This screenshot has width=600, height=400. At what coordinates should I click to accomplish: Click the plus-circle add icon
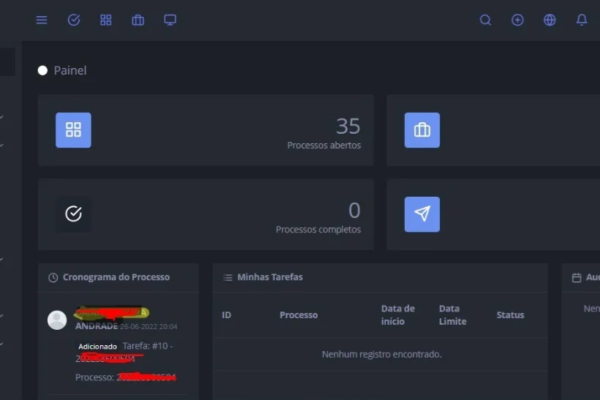(x=517, y=20)
